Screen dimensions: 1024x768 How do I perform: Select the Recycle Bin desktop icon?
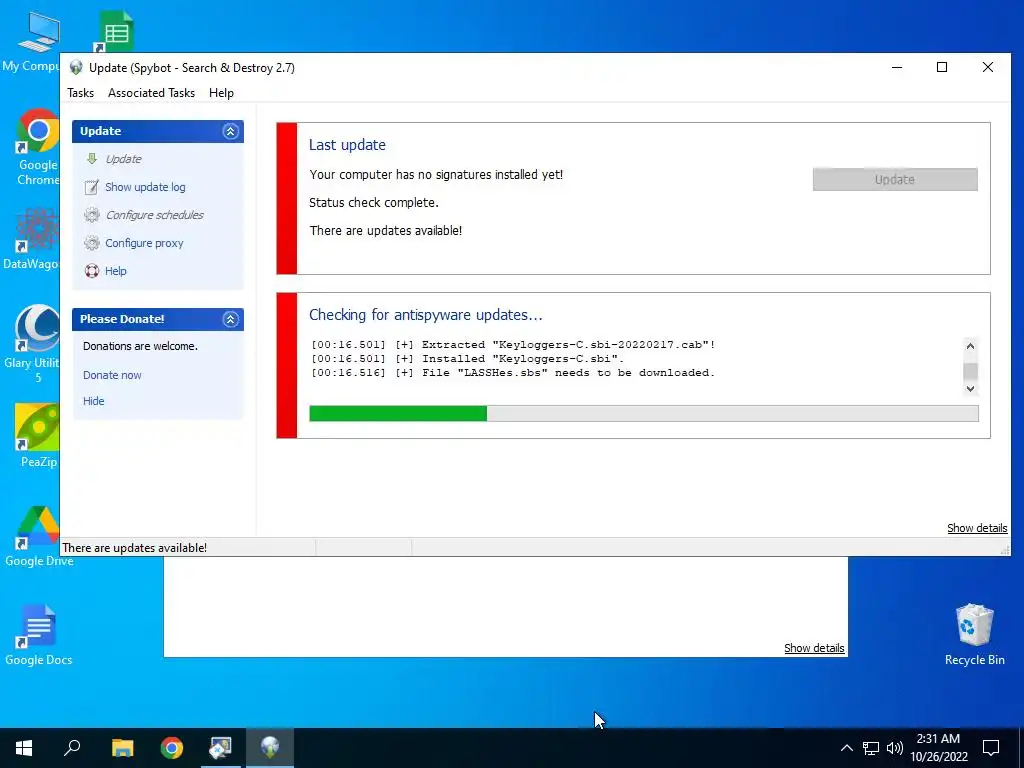974,635
